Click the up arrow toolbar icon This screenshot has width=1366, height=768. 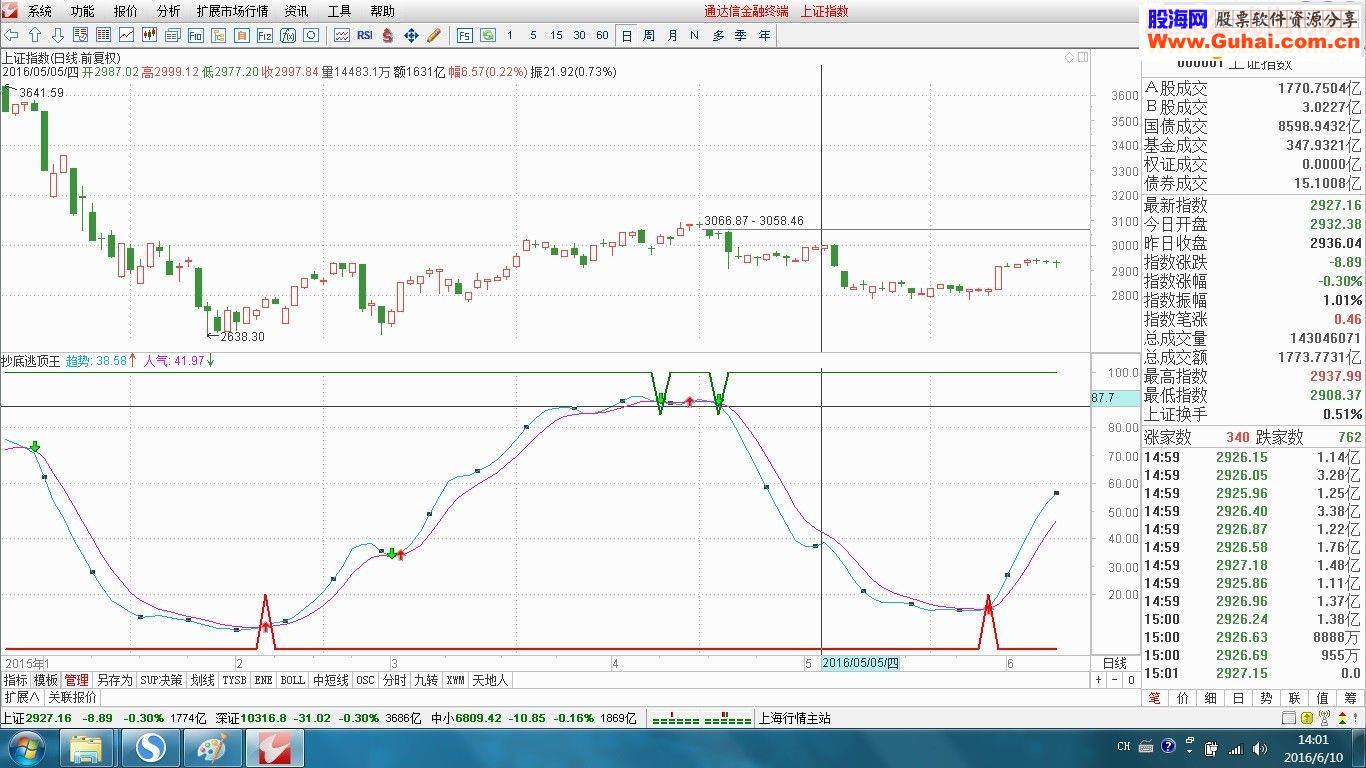pyautogui.click(x=35, y=35)
